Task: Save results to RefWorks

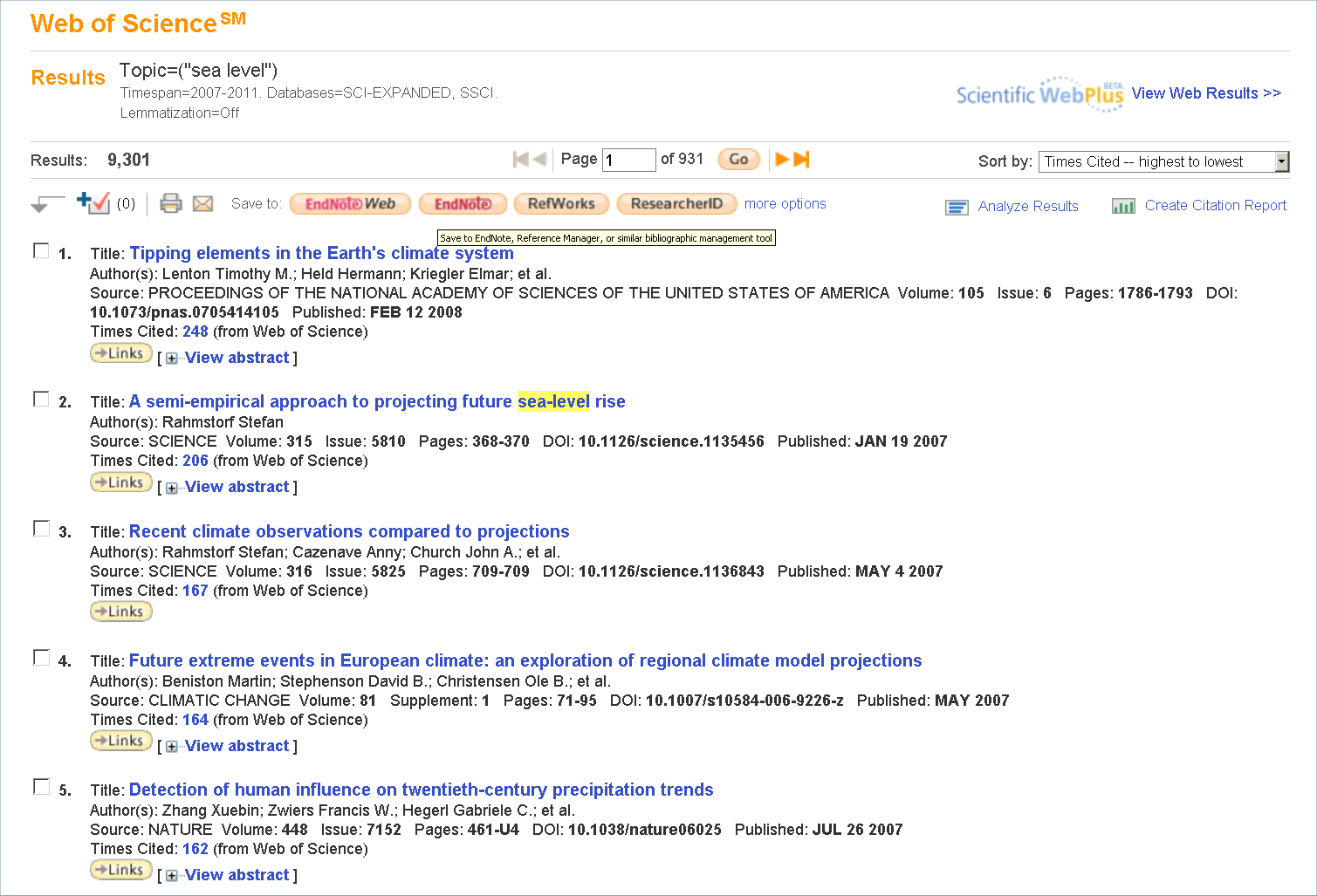Action: (561, 204)
